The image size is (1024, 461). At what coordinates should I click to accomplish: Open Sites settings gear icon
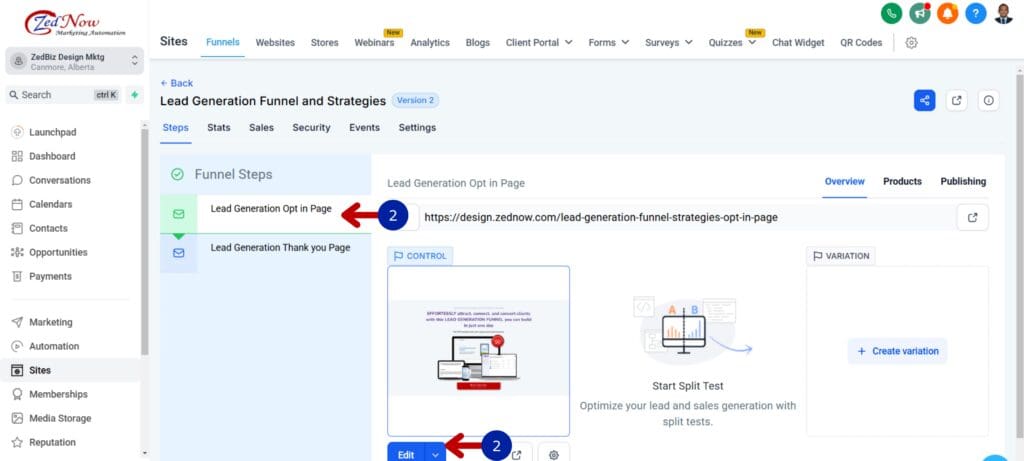coord(912,42)
